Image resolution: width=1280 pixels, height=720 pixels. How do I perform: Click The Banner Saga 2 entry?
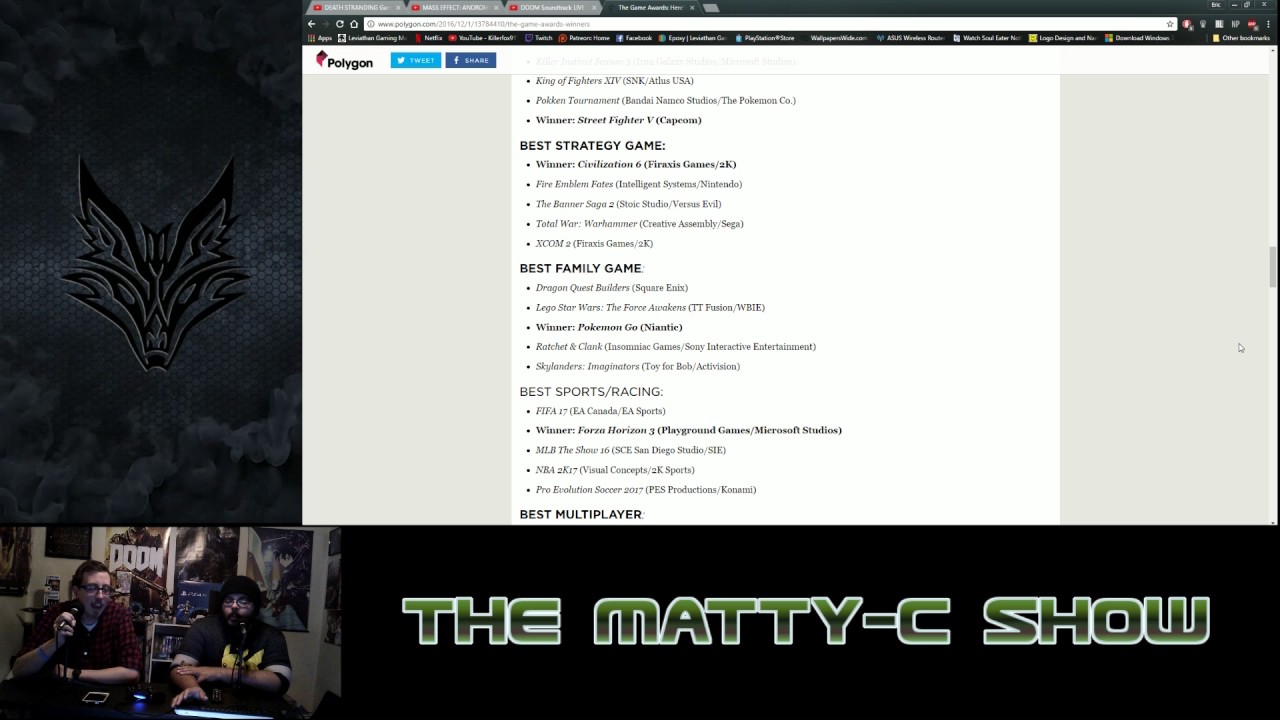pyautogui.click(x=628, y=204)
